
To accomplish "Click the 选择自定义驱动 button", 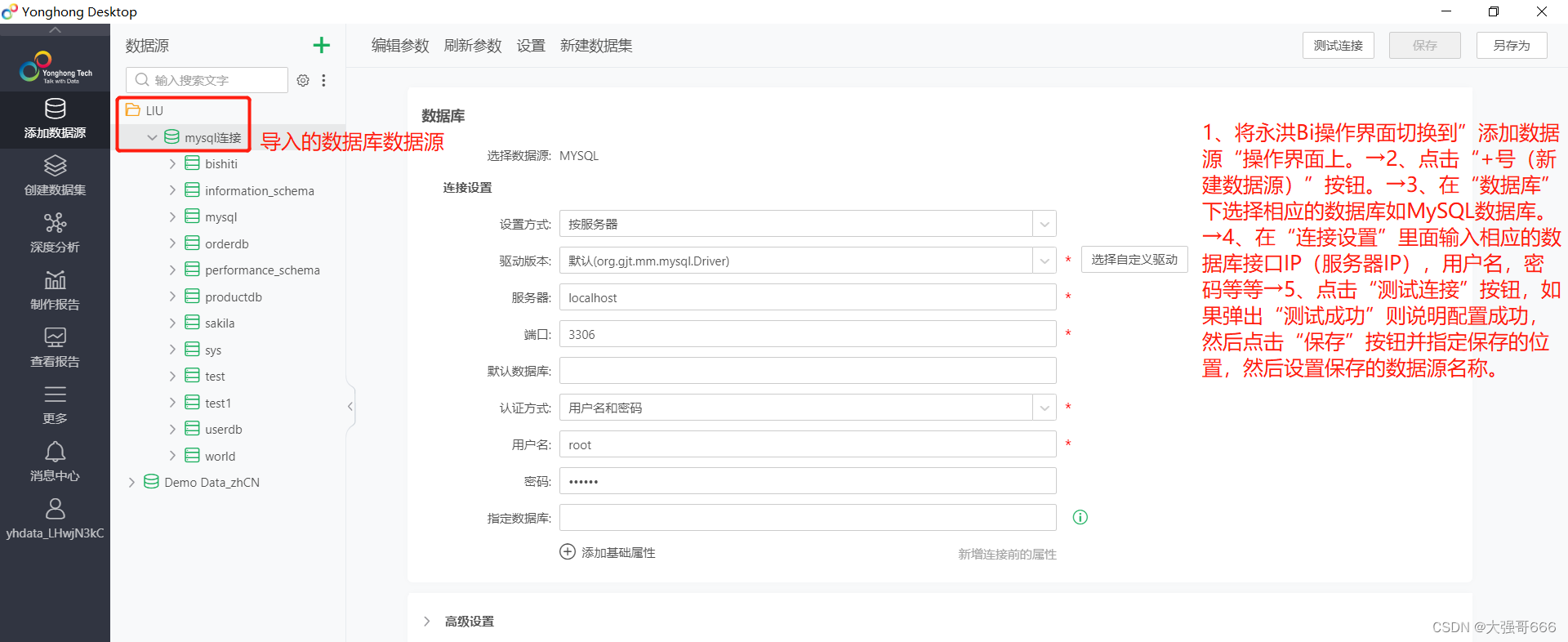I will pyautogui.click(x=1134, y=260).
